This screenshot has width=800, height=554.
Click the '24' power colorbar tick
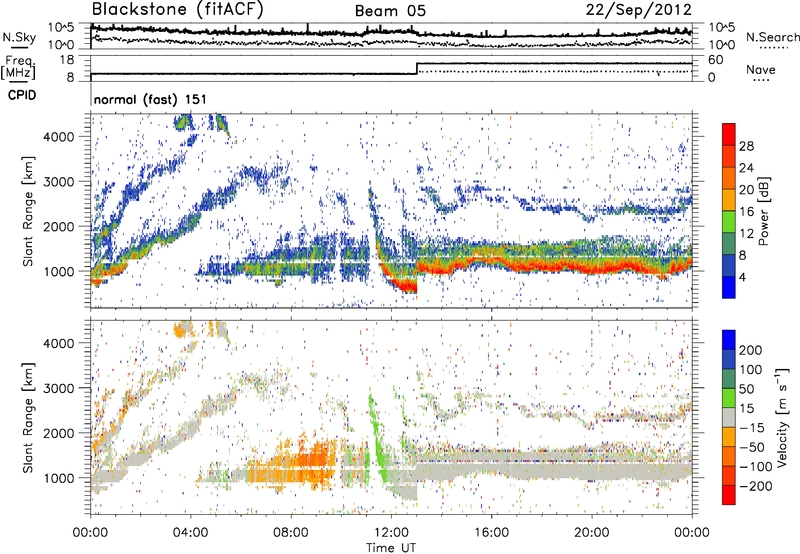tap(746, 168)
